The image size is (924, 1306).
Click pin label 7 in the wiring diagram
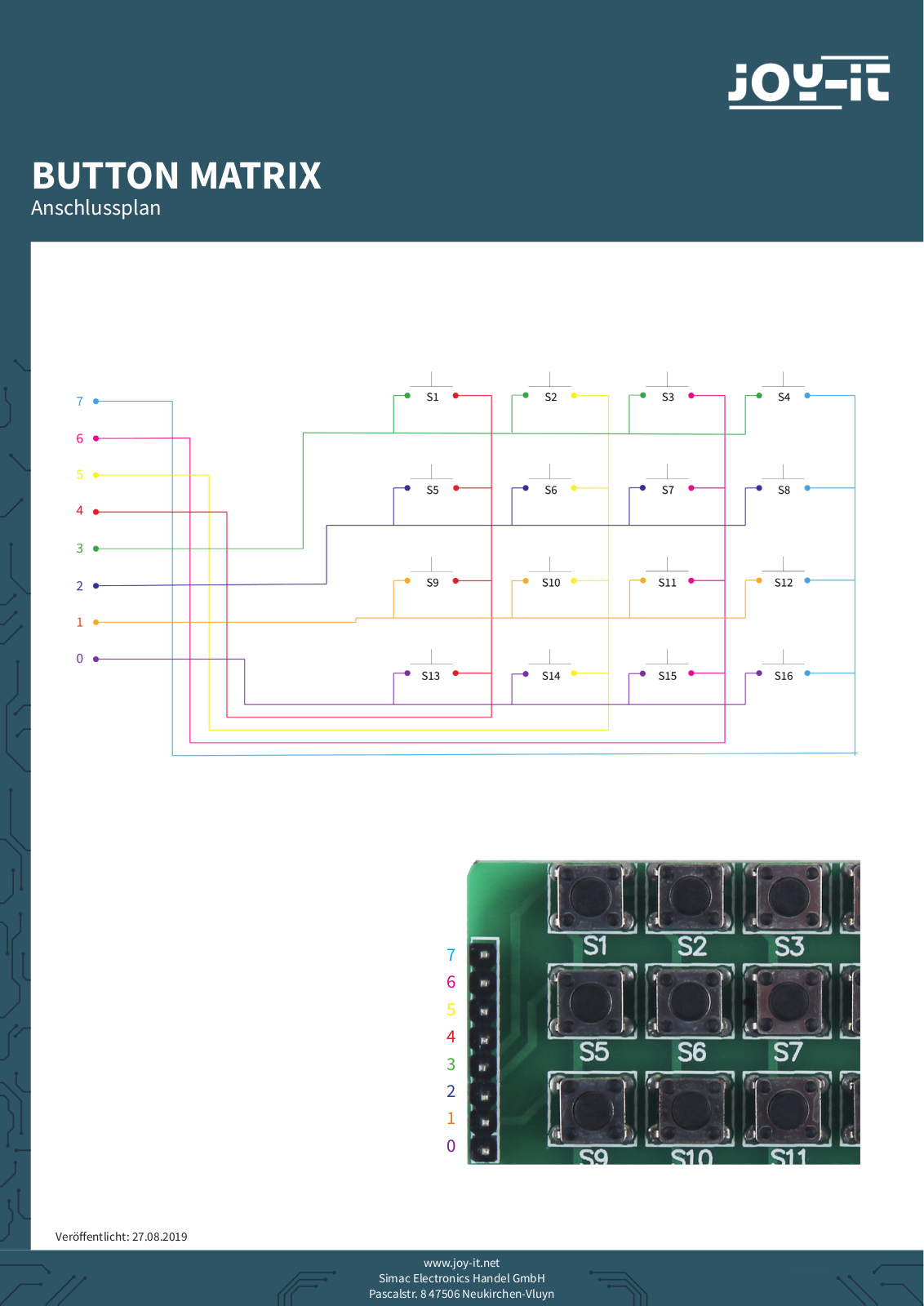click(x=79, y=402)
